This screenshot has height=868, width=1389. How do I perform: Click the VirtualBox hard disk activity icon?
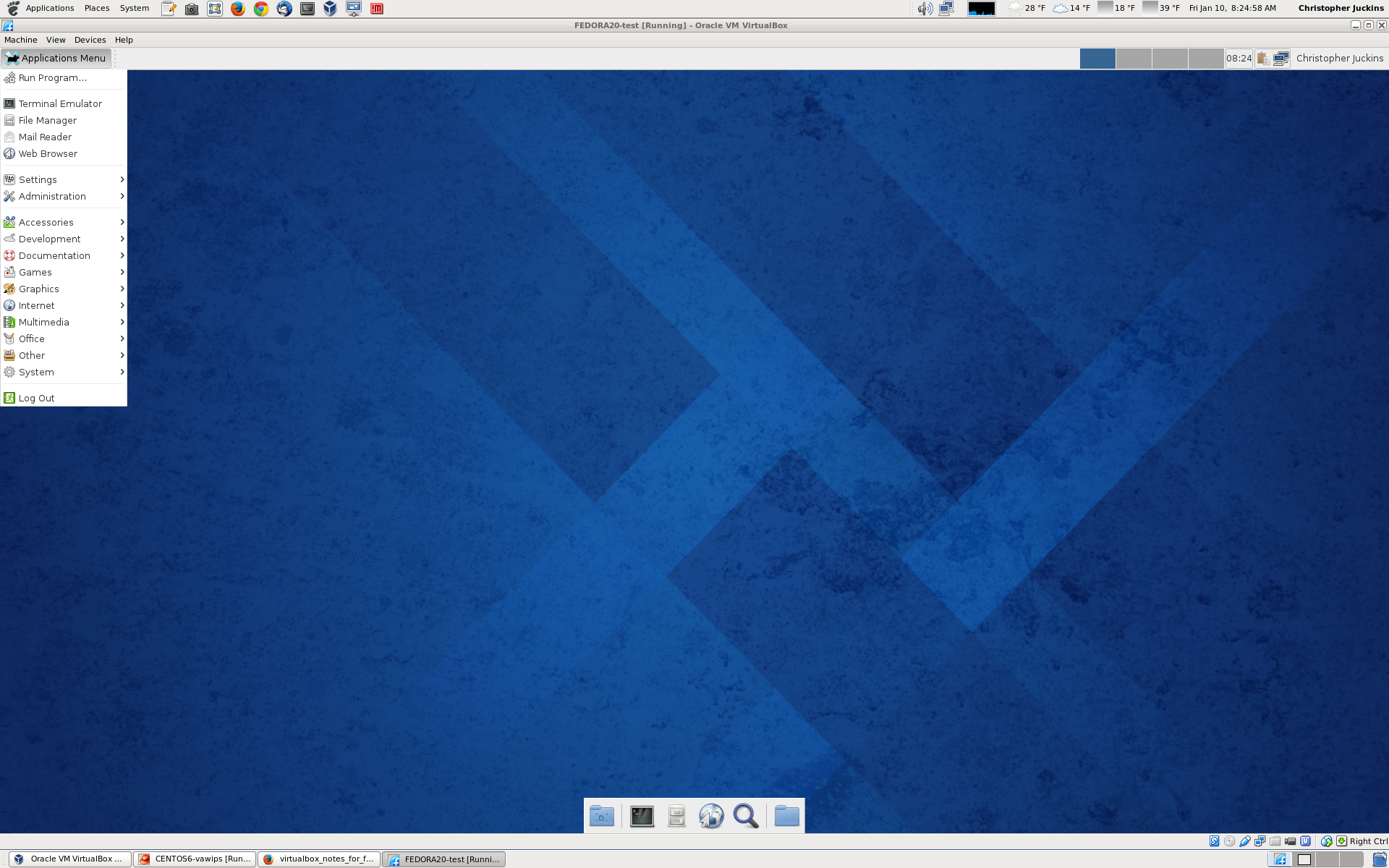click(x=1215, y=841)
